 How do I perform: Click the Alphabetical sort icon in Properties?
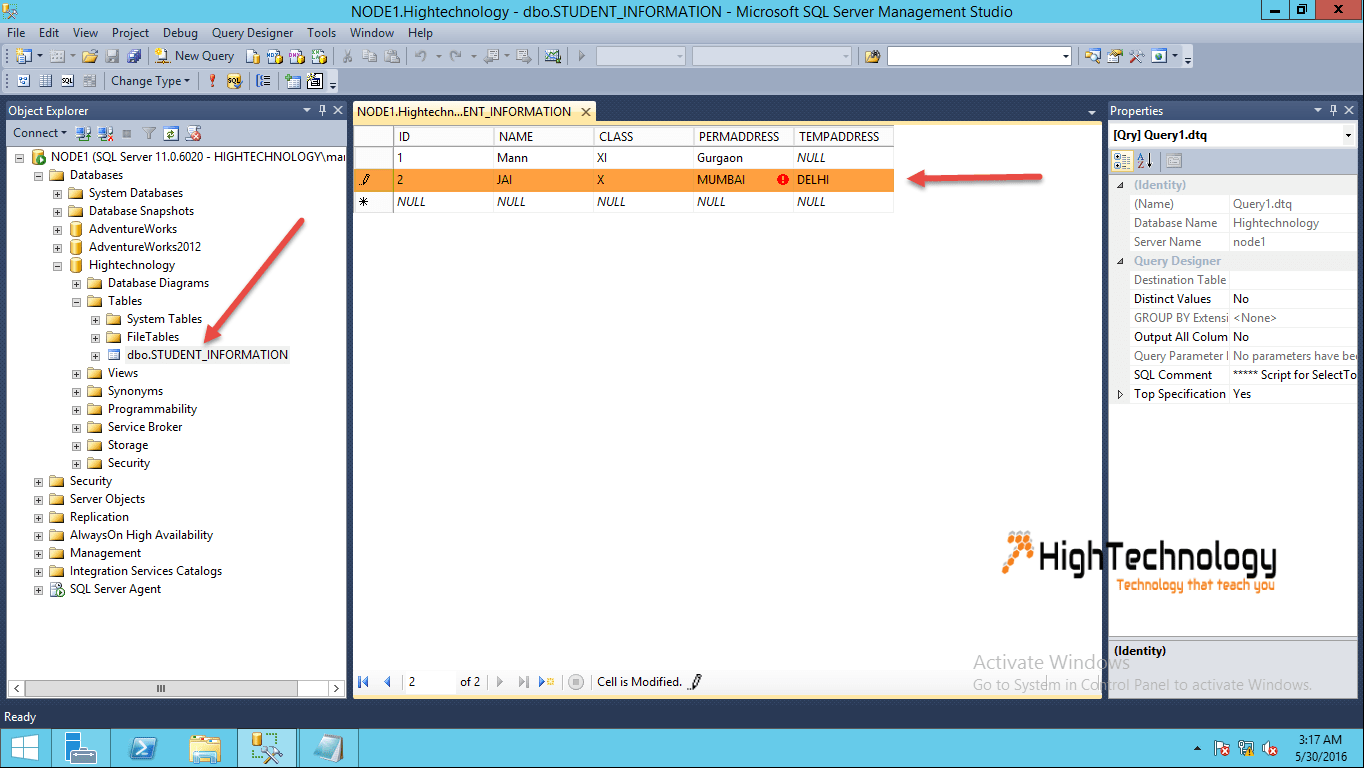[x=1145, y=160]
